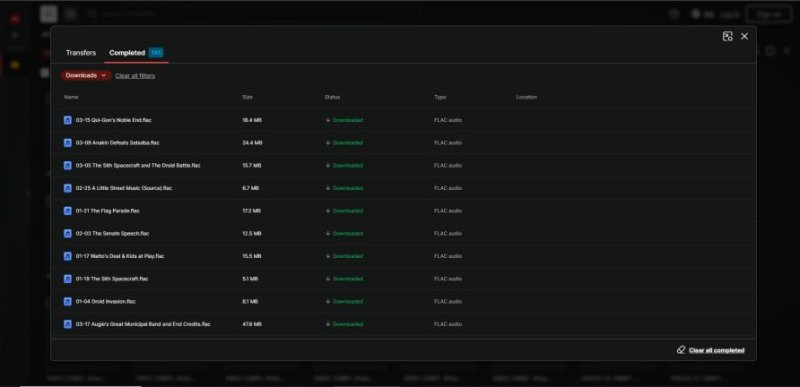Screen dimensions: 800x387
Task: Click audio icon for 01-19 The Sith Spacecraft
Action: click(67, 279)
